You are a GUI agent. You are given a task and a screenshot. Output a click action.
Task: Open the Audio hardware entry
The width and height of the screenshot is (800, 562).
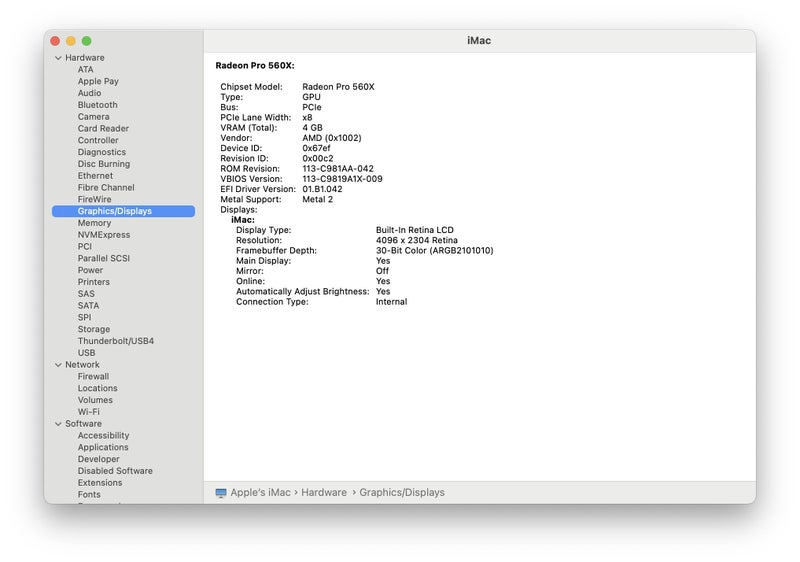[89, 93]
